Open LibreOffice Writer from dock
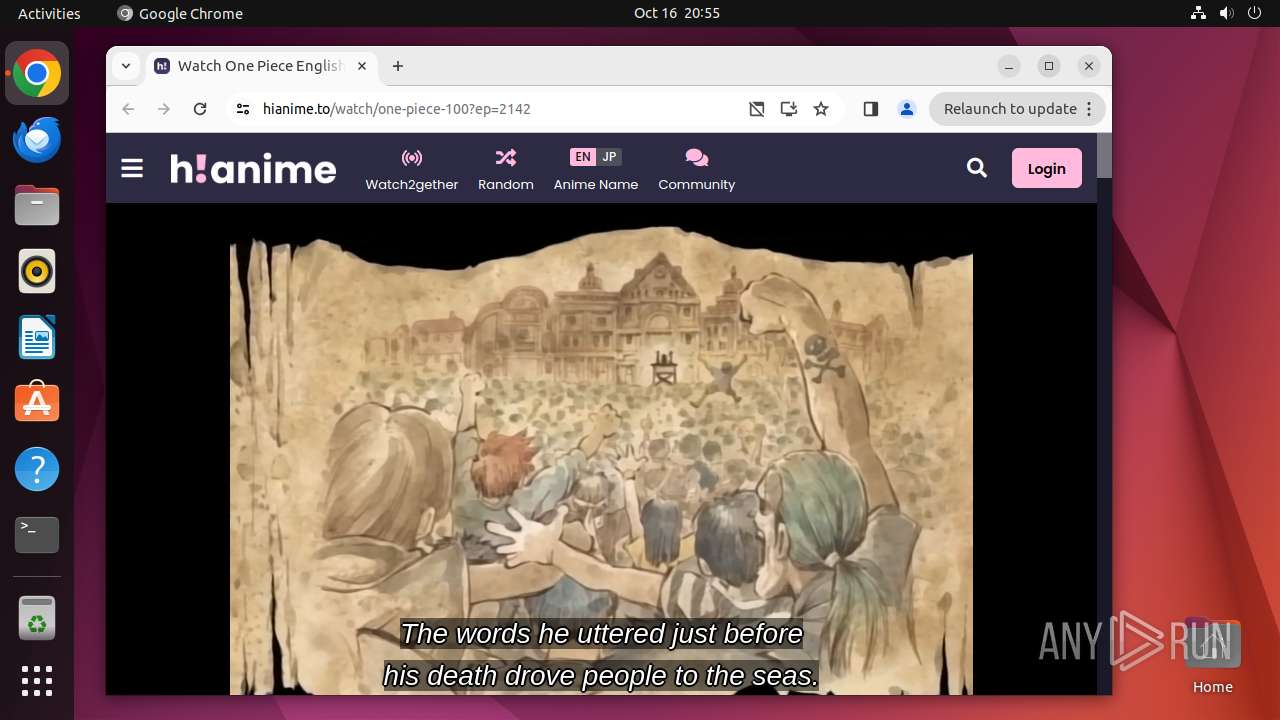Image resolution: width=1280 pixels, height=720 pixels. 37,337
